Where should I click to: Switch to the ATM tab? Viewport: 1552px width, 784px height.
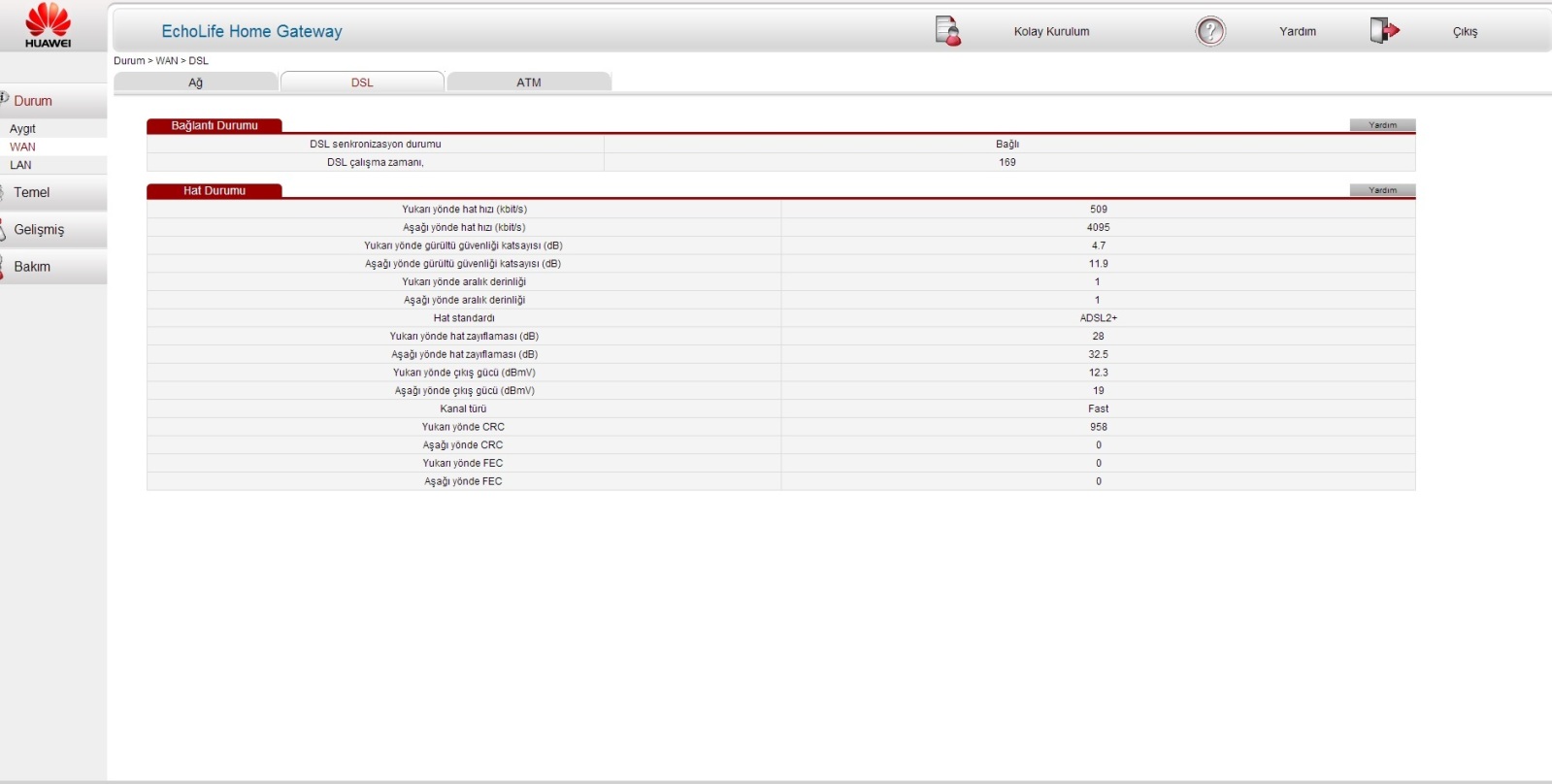click(x=529, y=82)
